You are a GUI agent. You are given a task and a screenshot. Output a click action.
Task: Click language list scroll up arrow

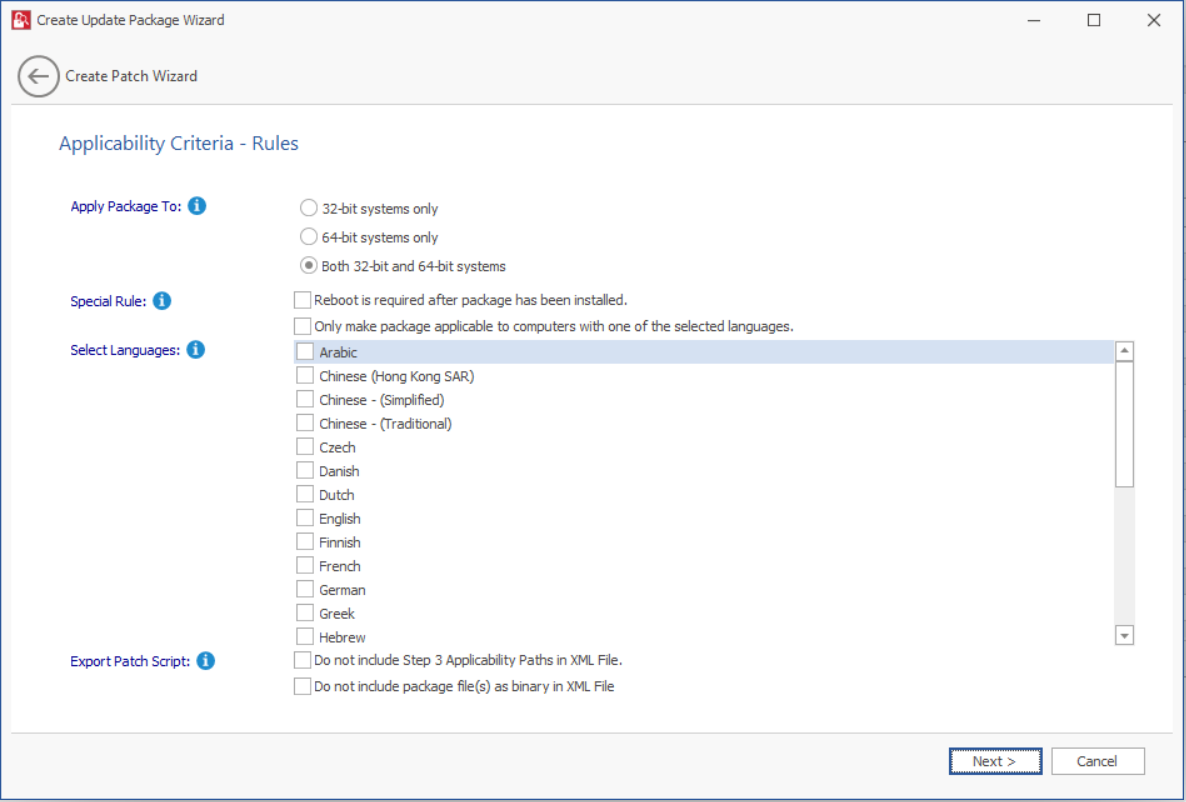(1124, 351)
